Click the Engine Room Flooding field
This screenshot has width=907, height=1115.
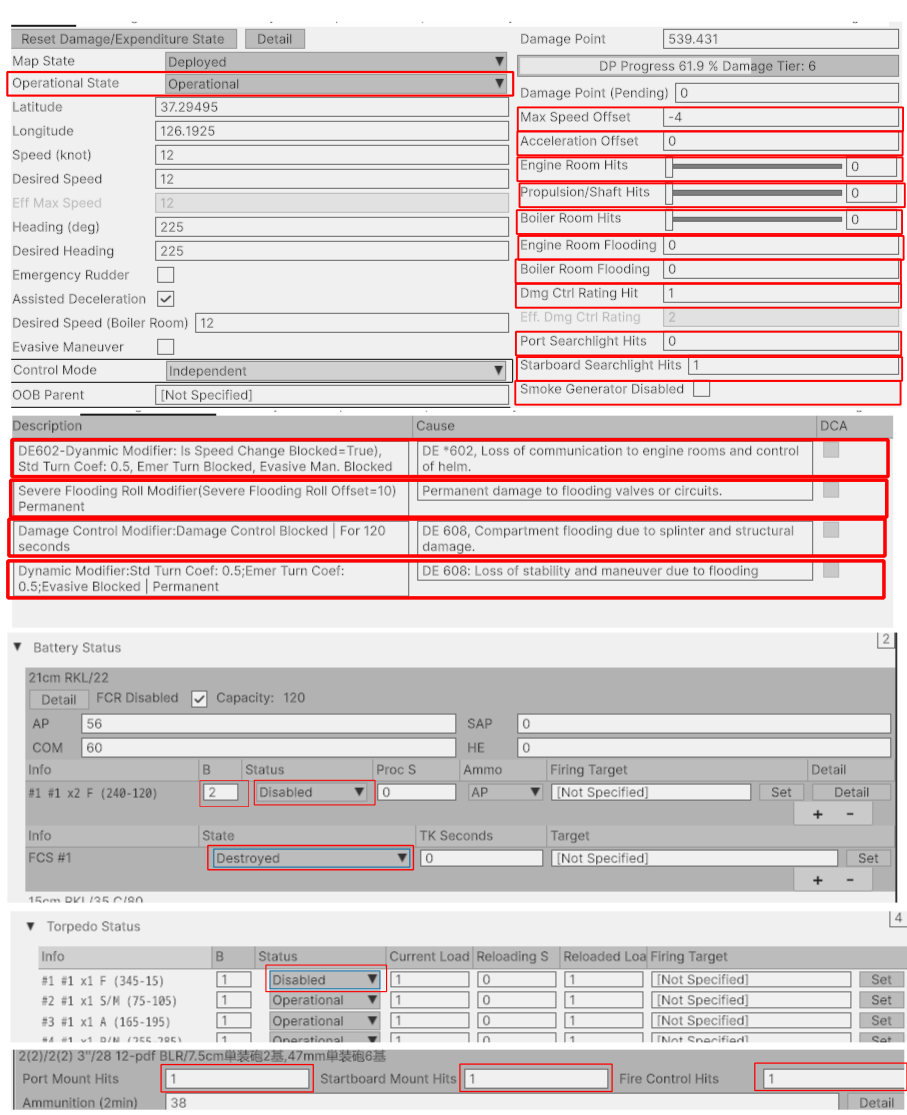click(780, 245)
